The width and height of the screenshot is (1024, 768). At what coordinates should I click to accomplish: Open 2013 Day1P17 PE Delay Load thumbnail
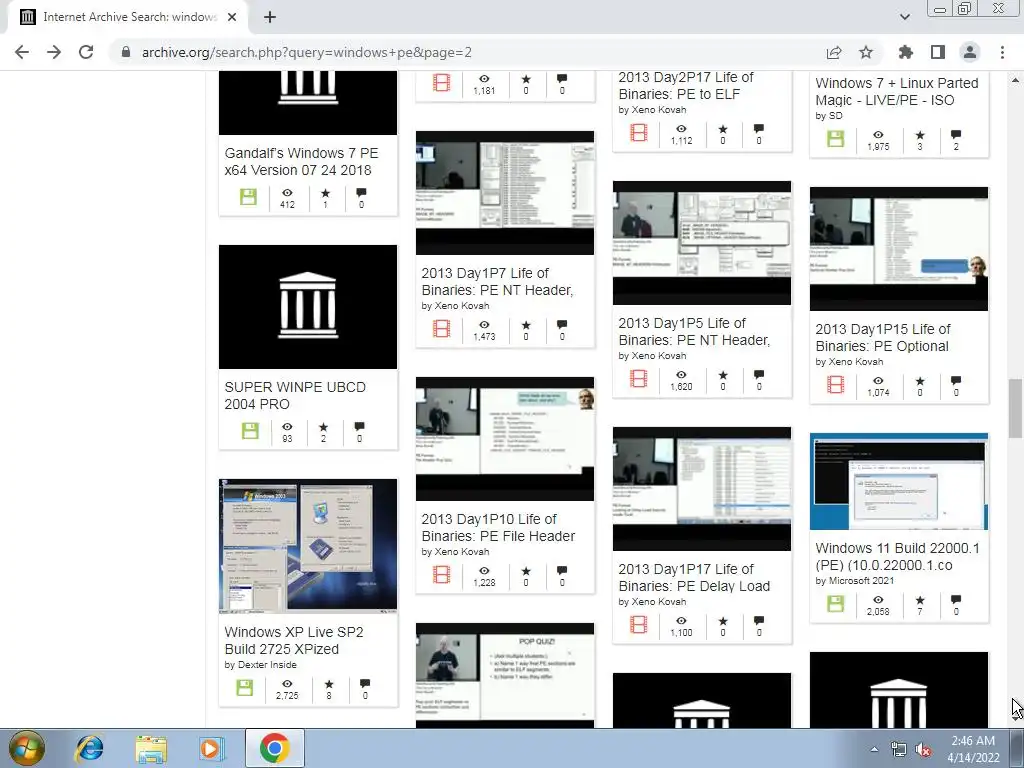(702, 489)
